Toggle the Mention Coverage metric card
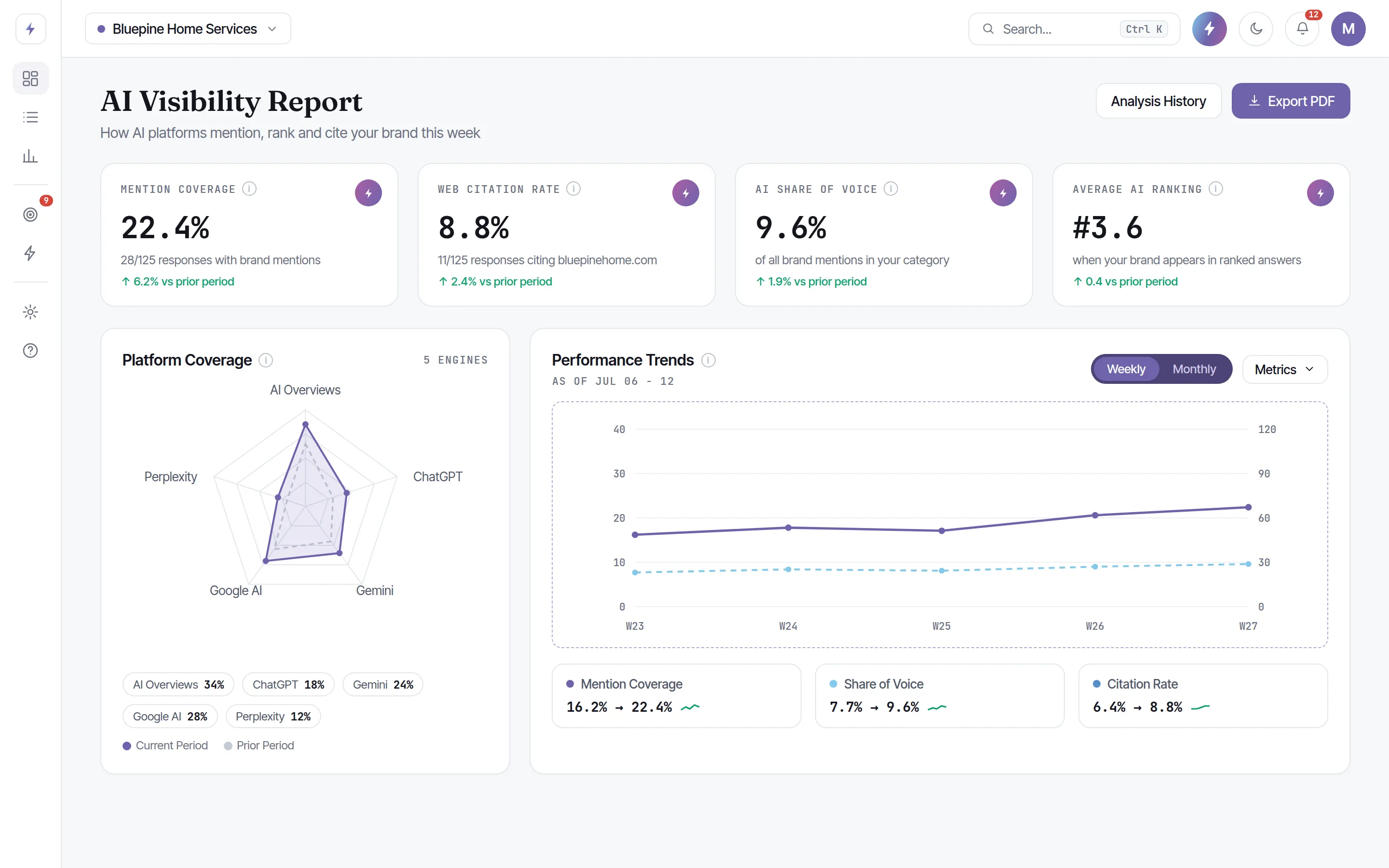 pyautogui.click(x=676, y=696)
